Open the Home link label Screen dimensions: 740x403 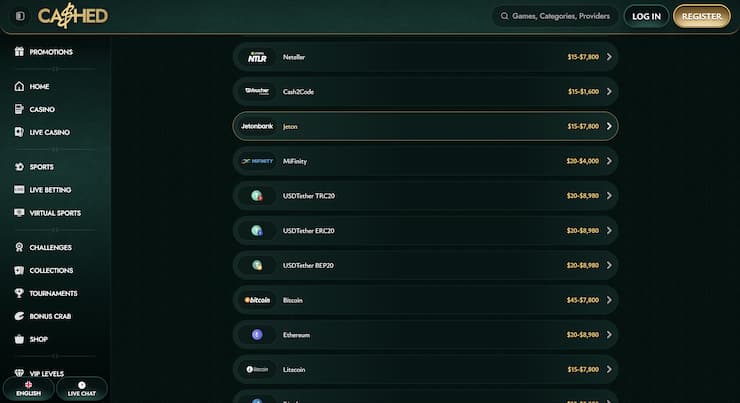pyautogui.click(x=39, y=87)
